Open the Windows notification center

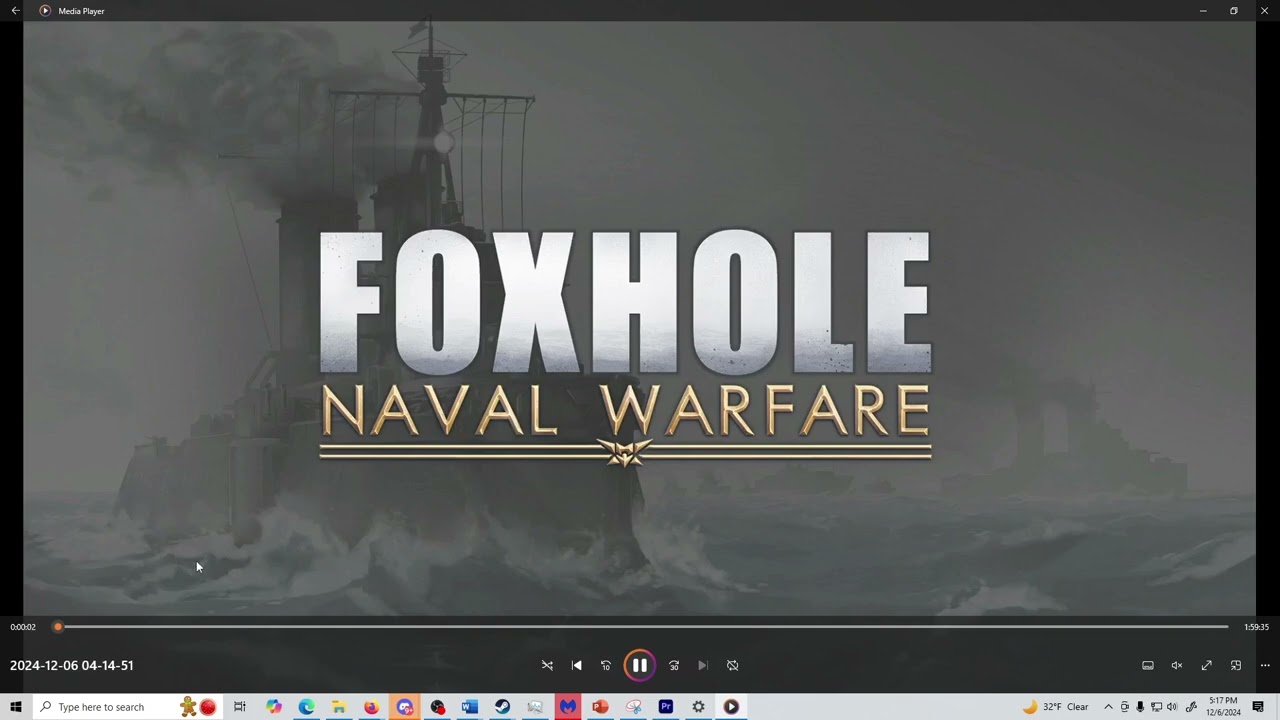click(1258, 707)
